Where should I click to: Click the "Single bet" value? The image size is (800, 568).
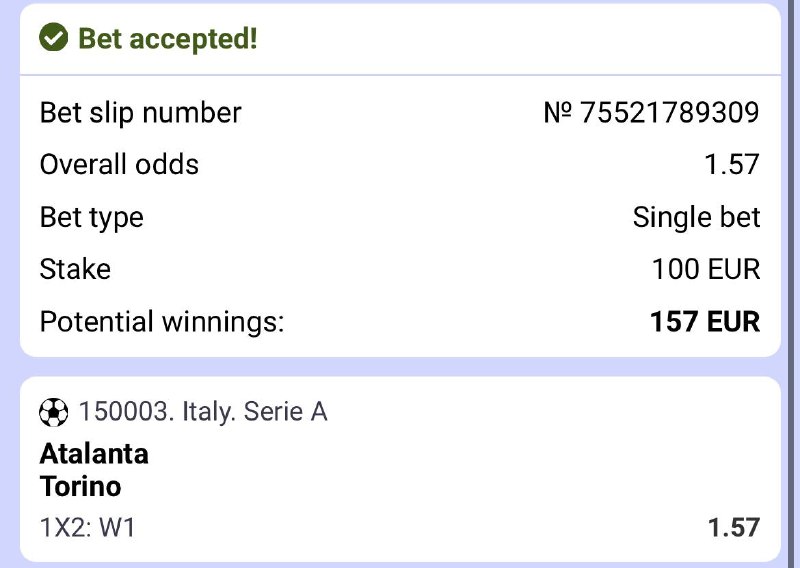pos(696,217)
